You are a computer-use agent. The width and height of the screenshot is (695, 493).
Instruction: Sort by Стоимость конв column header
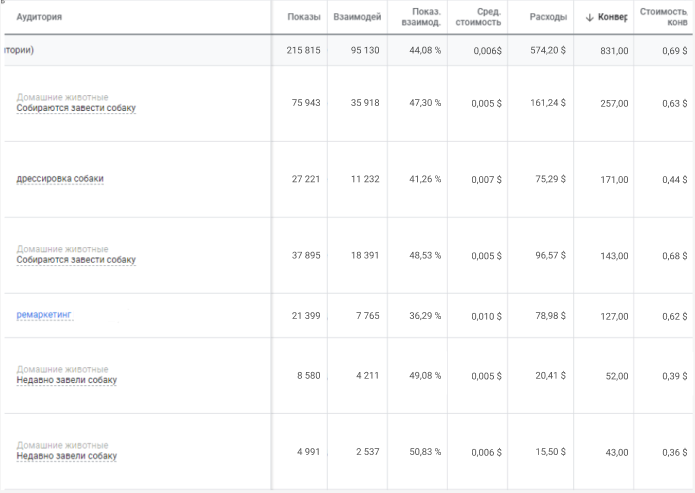click(664, 17)
